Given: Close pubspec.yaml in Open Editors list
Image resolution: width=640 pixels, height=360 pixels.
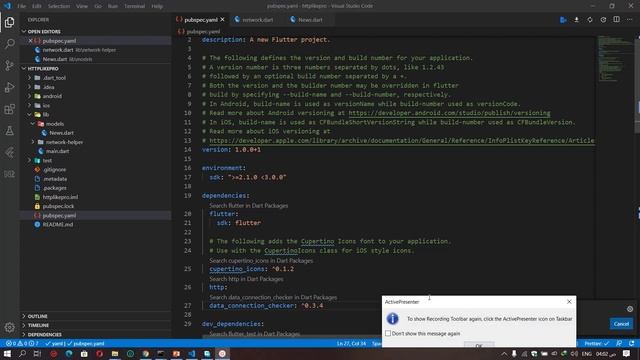Looking at the screenshot, I should click(x=31, y=41).
